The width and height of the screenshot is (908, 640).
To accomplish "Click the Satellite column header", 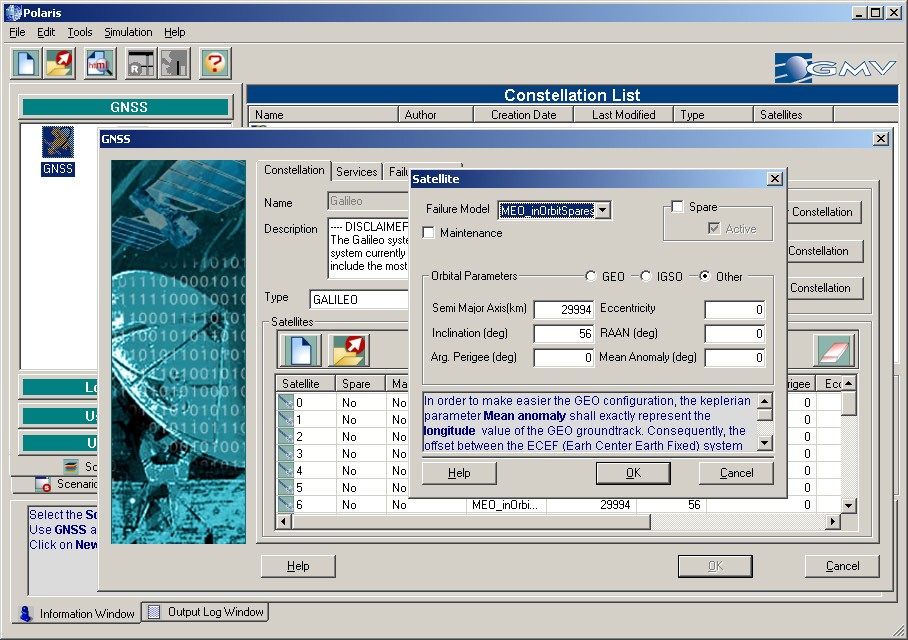I will (x=306, y=383).
